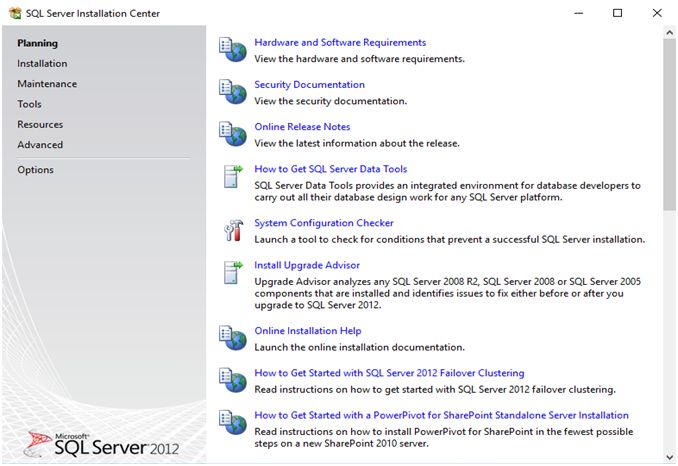Click the Hardware and Software Requirements globe icon
Screen dimensions: 678x466
[x=233, y=50]
